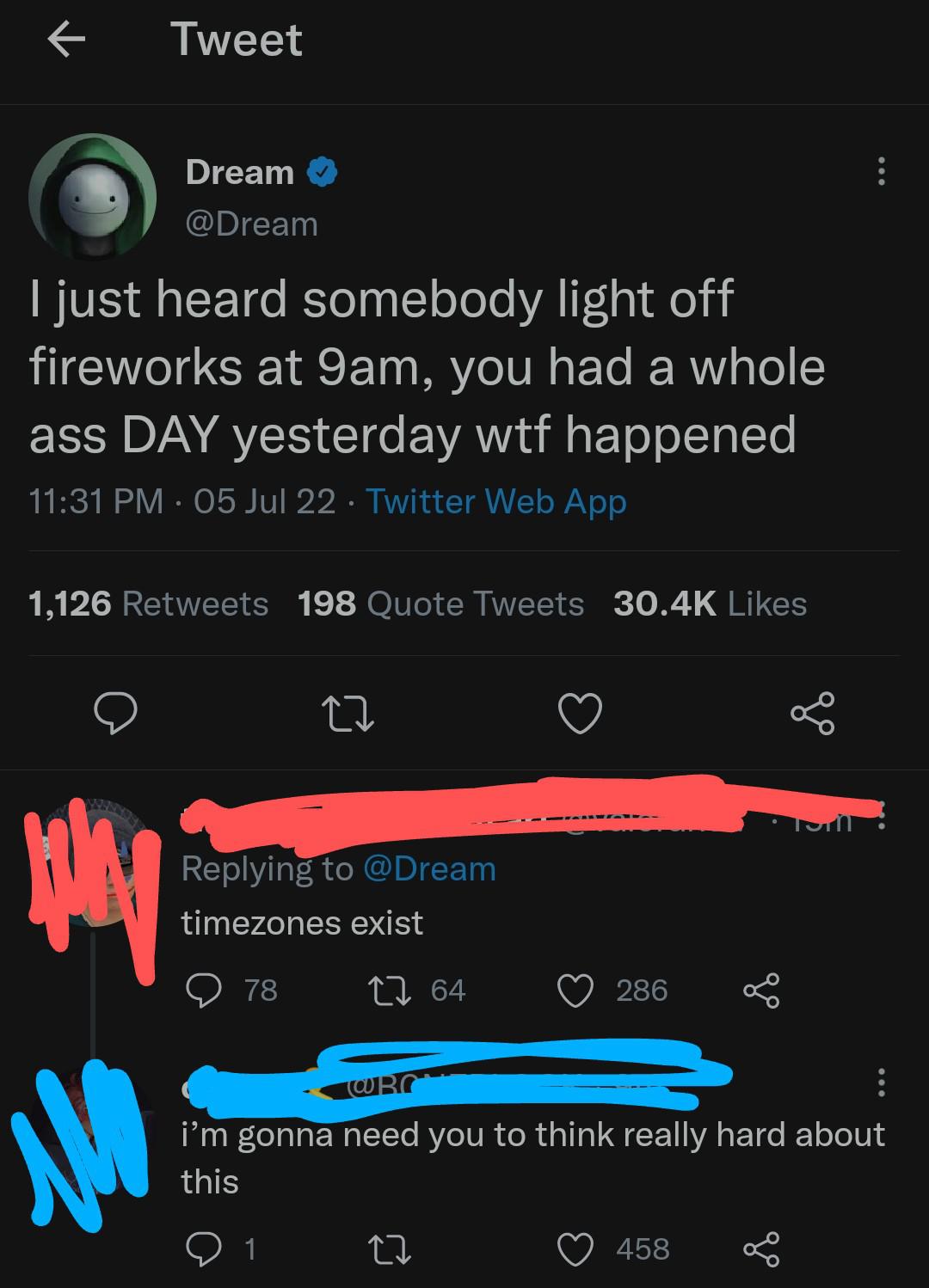Screen dimensions: 929x1288
Task: Retweet Dream's fireworks tweet
Action: pos(348,715)
